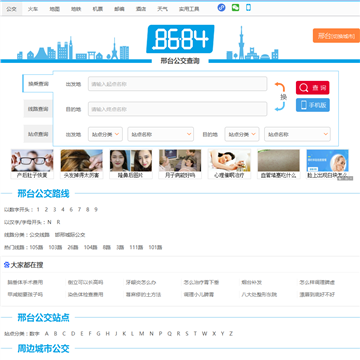Open stations starting with letter S
The image size is (360, 360).
coord(187,333)
